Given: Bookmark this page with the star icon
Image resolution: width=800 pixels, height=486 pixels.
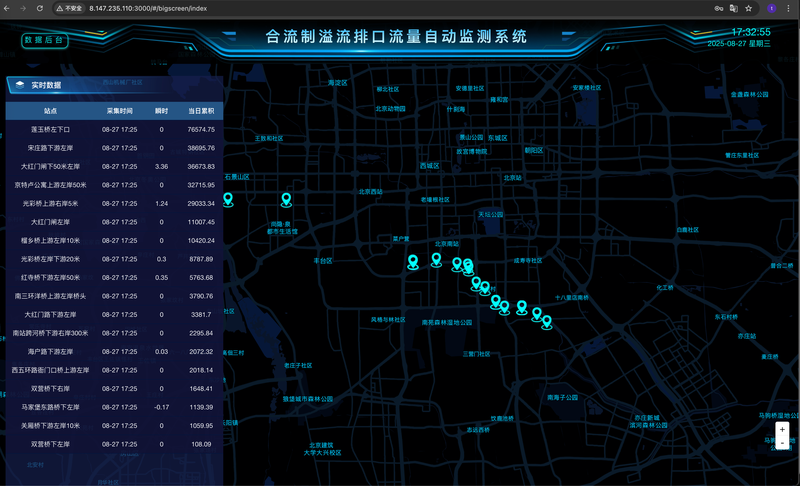Looking at the screenshot, I should tap(749, 8).
